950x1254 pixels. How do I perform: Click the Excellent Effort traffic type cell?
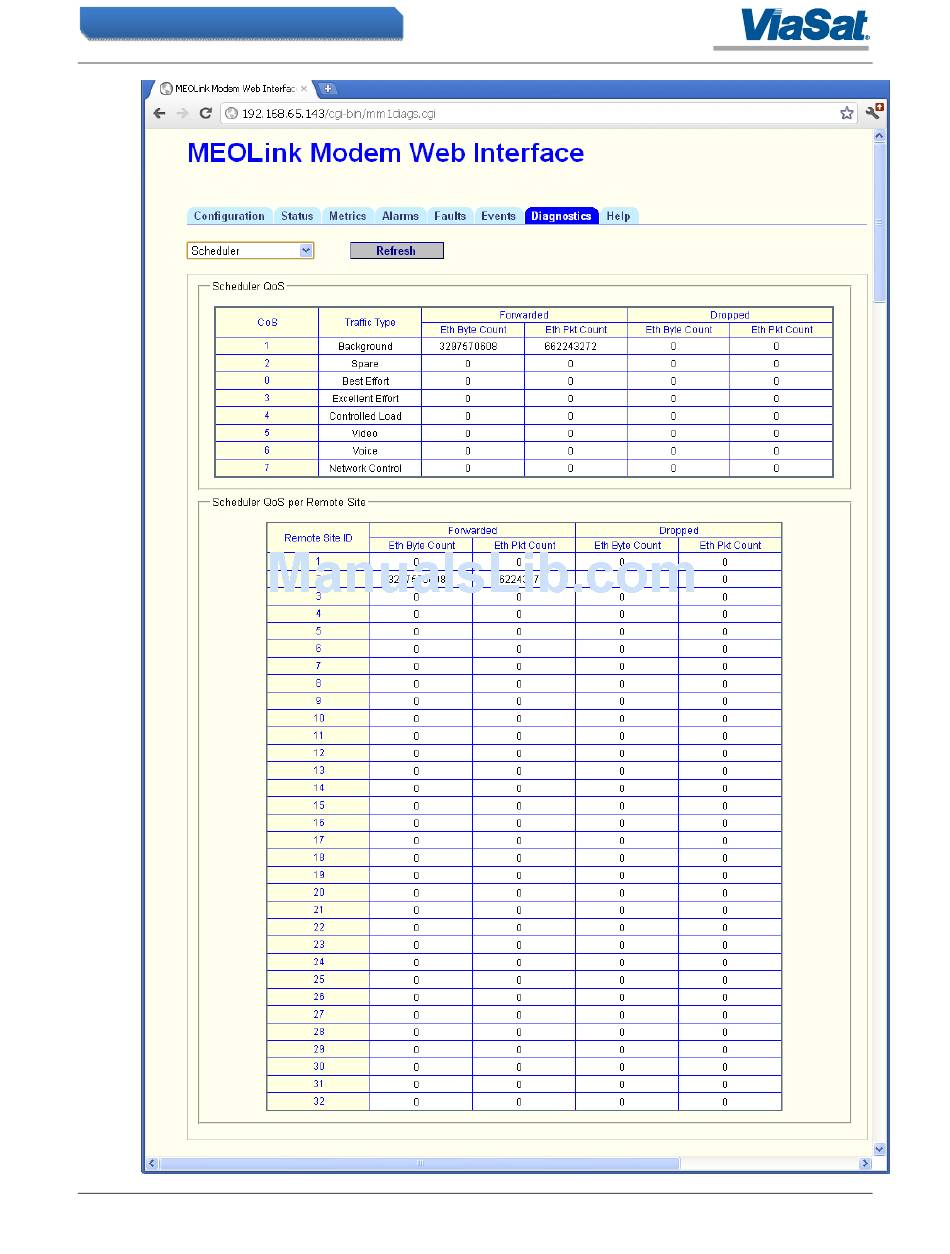point(370,398)
